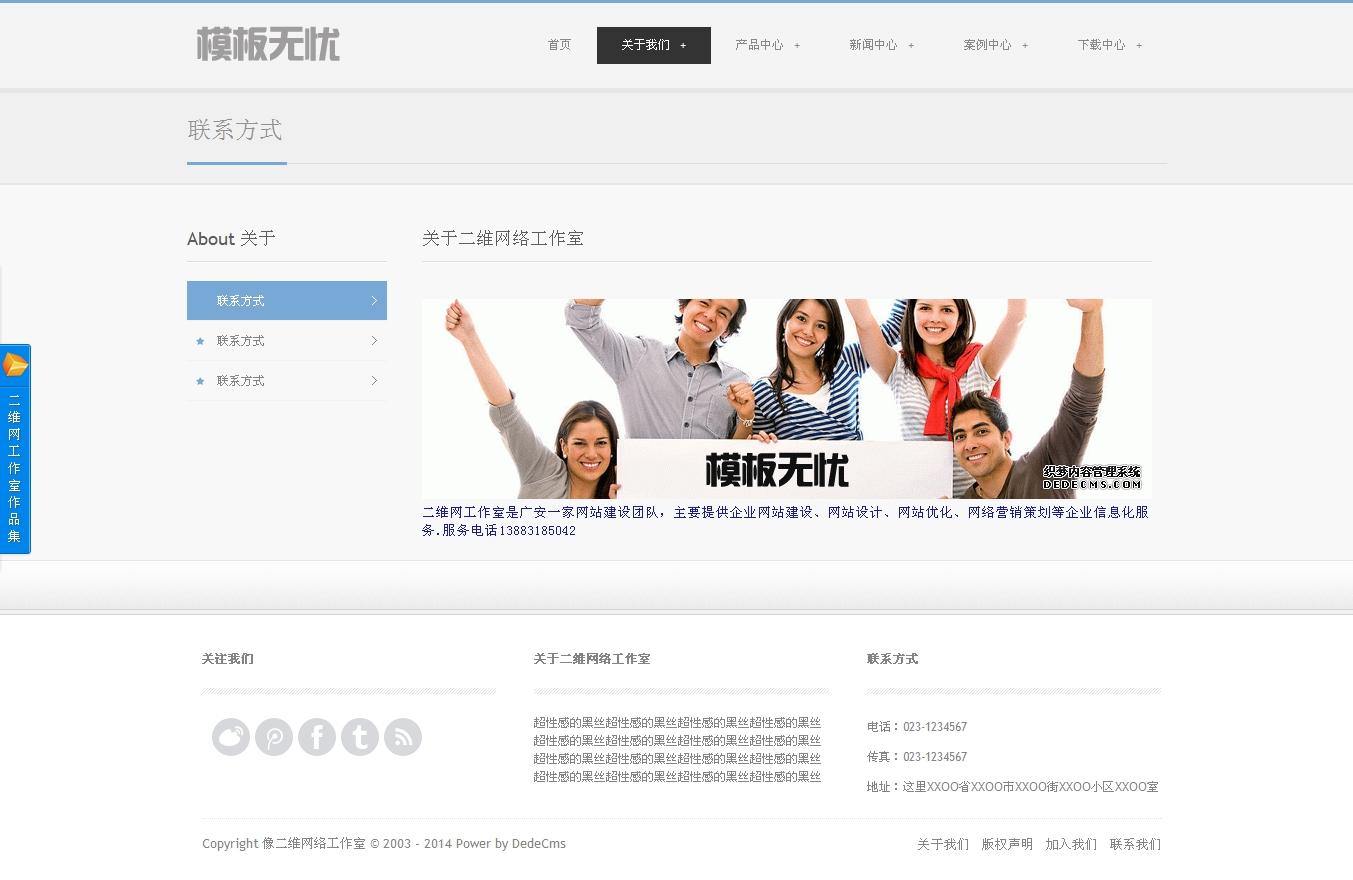Go to the 首页 home tab

tap(559, 45)
